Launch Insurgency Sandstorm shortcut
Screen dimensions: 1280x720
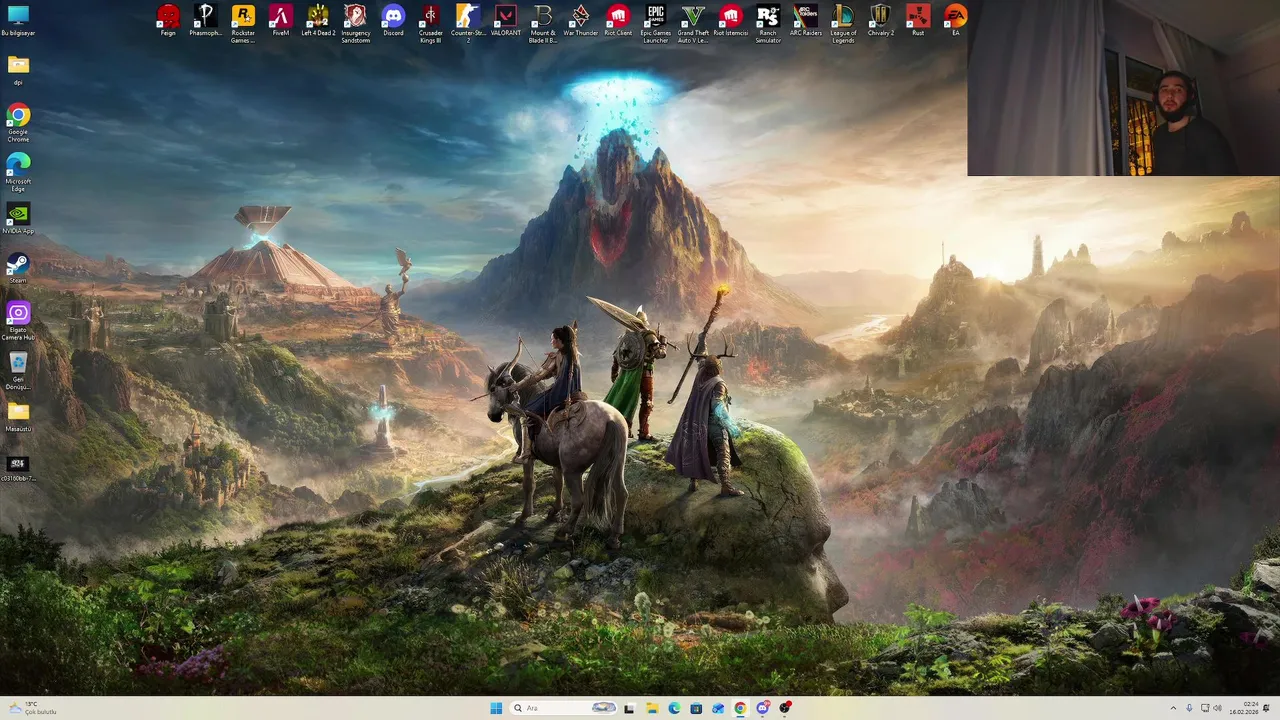click(x=355, y=23)
